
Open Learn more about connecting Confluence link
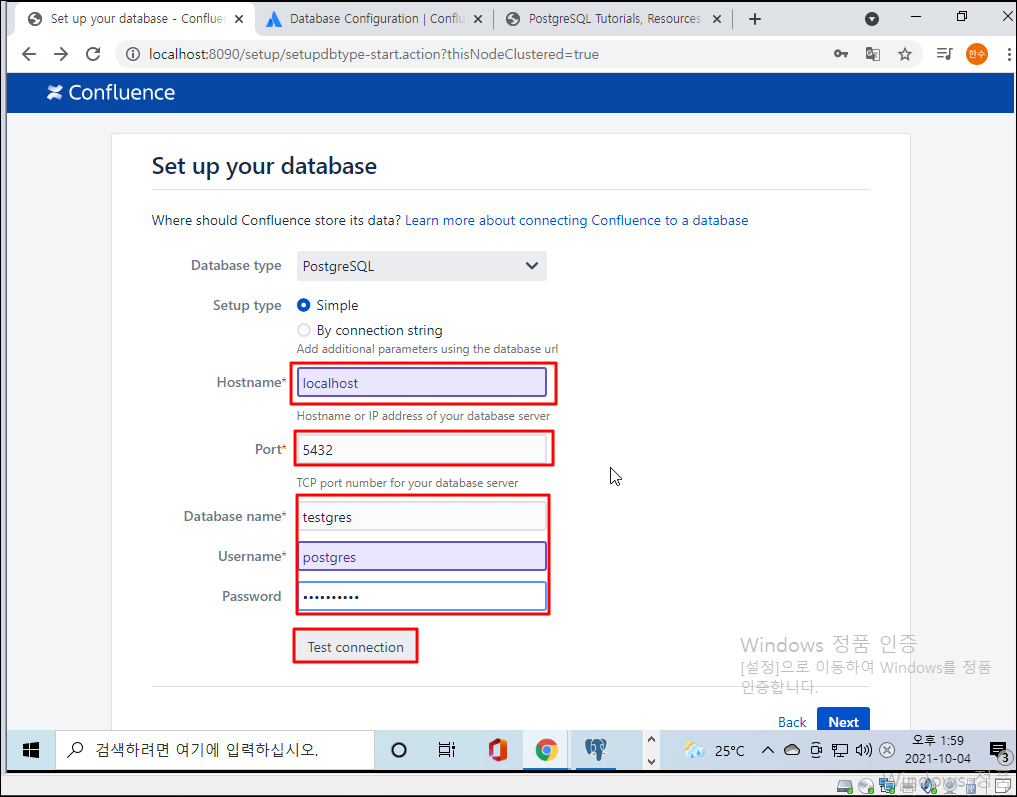pyautogui.click(x=577, y=220)
